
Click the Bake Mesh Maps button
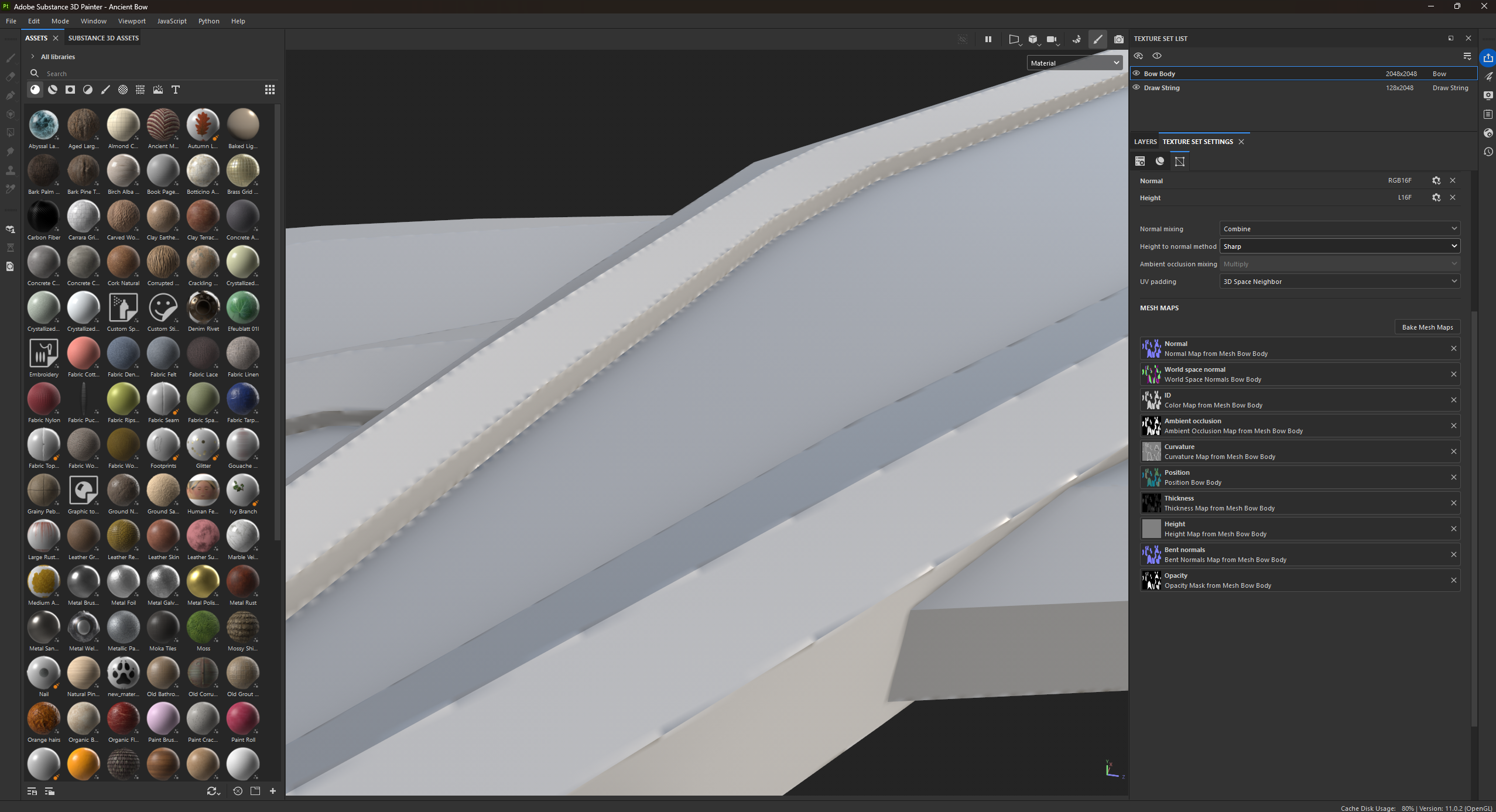point(1427,327)
